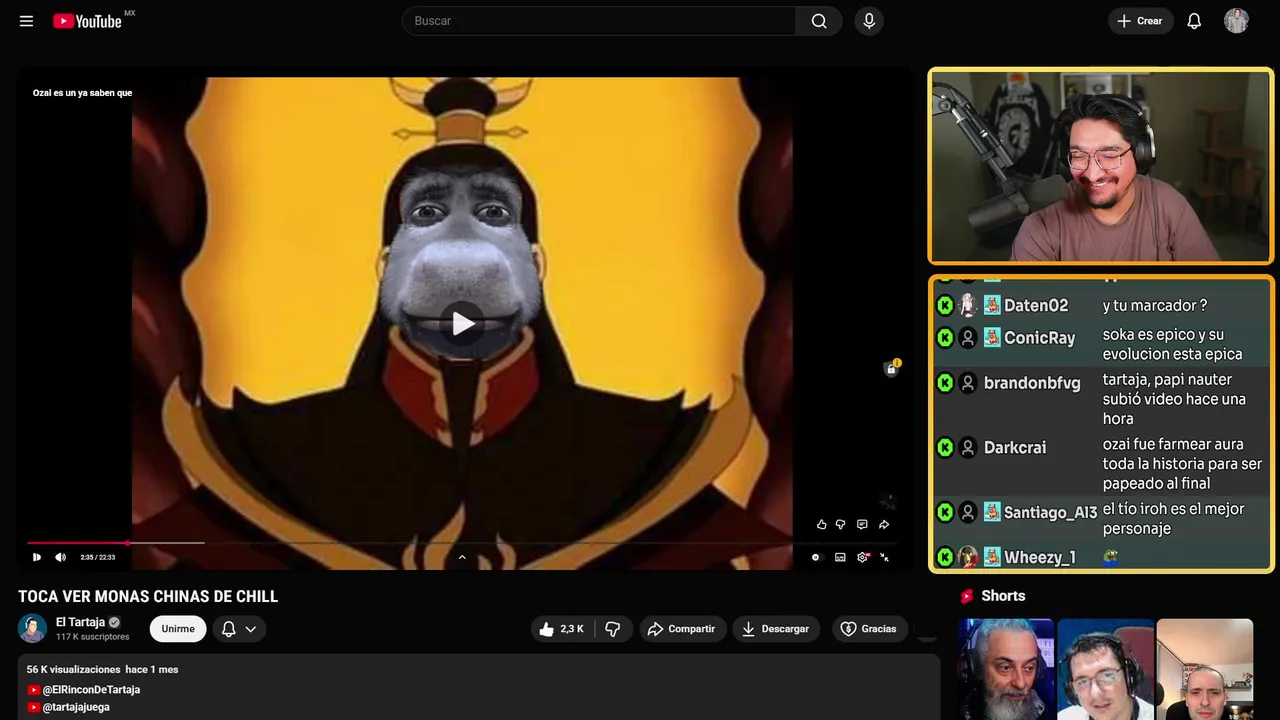Open the @tartajajuega channel link
This screenshot has width=1280, height=720.
[x=76, y=707]
